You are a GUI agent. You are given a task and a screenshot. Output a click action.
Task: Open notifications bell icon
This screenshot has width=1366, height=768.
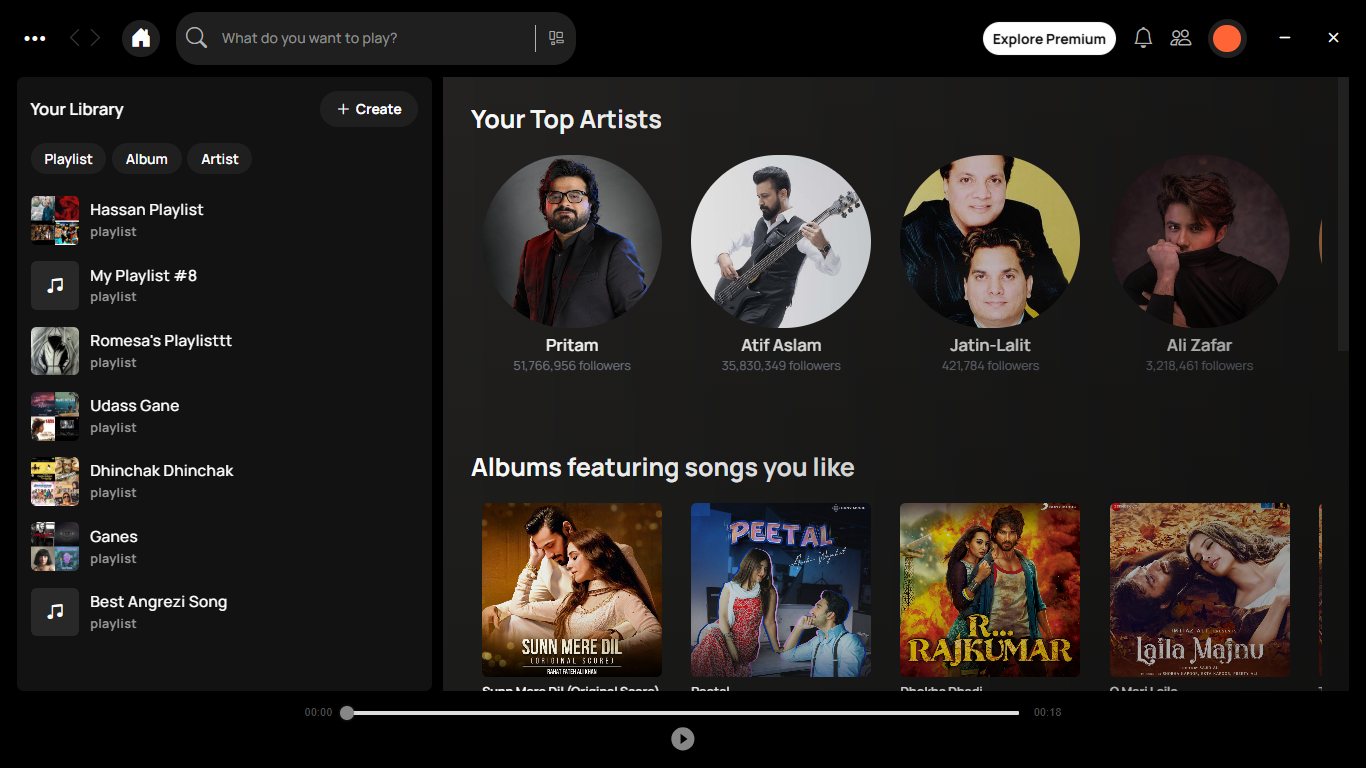(1143, 38)
